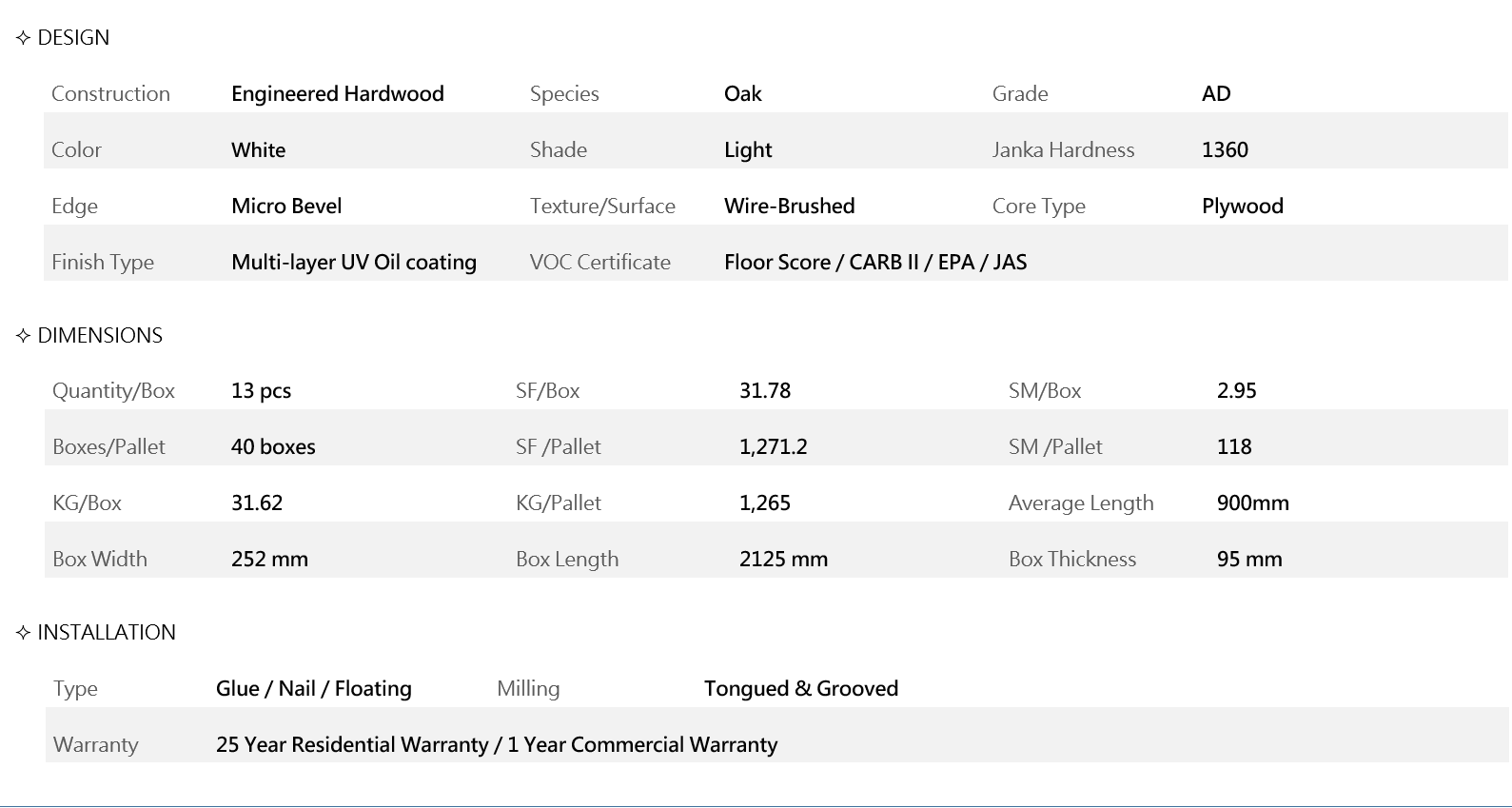Image resolution: width=1512 pixels, height=808 pixels.
Task: Click the Multi-layer UV Oil coating text
Action: (x=353, y=263)
